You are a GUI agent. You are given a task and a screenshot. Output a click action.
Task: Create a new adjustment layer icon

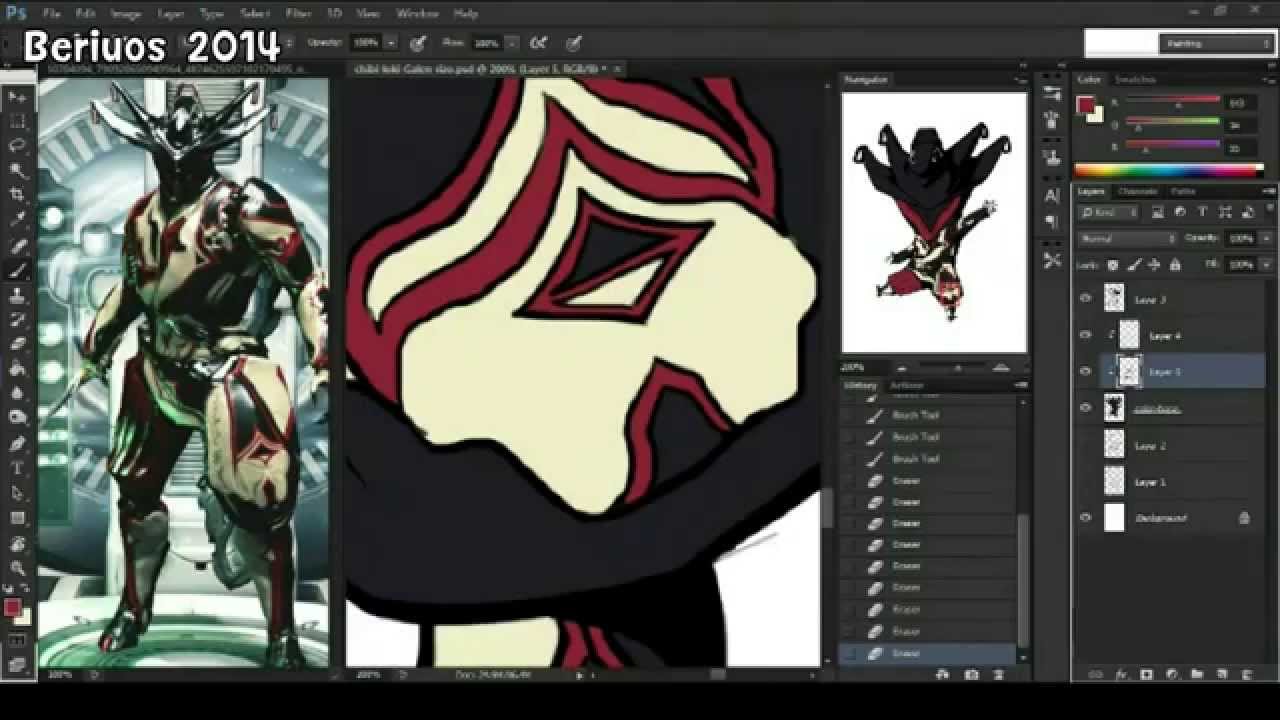pos(1172,675)
